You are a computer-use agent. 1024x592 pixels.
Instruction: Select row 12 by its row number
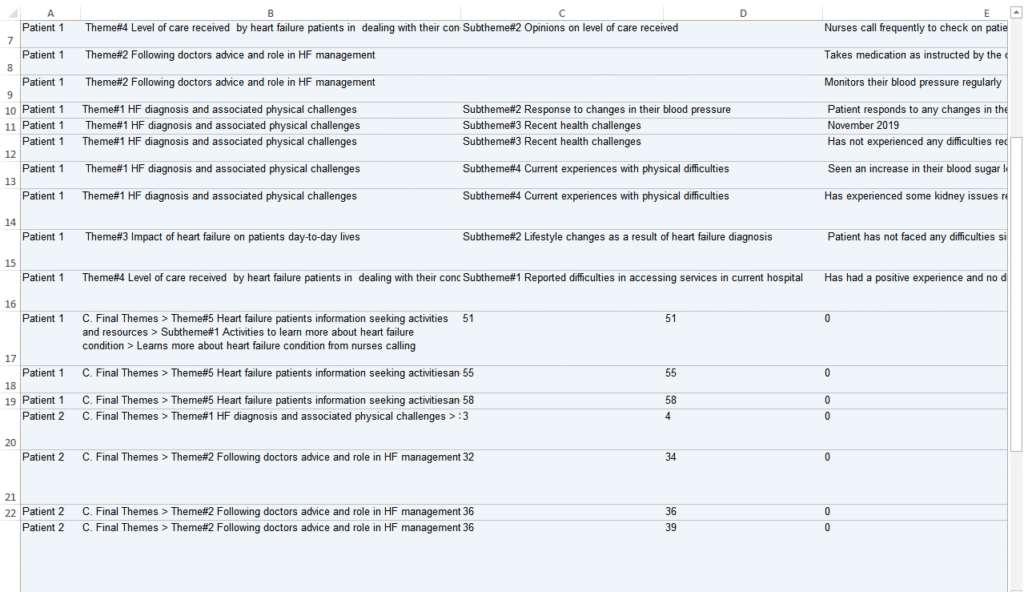[x=10, y=148]
